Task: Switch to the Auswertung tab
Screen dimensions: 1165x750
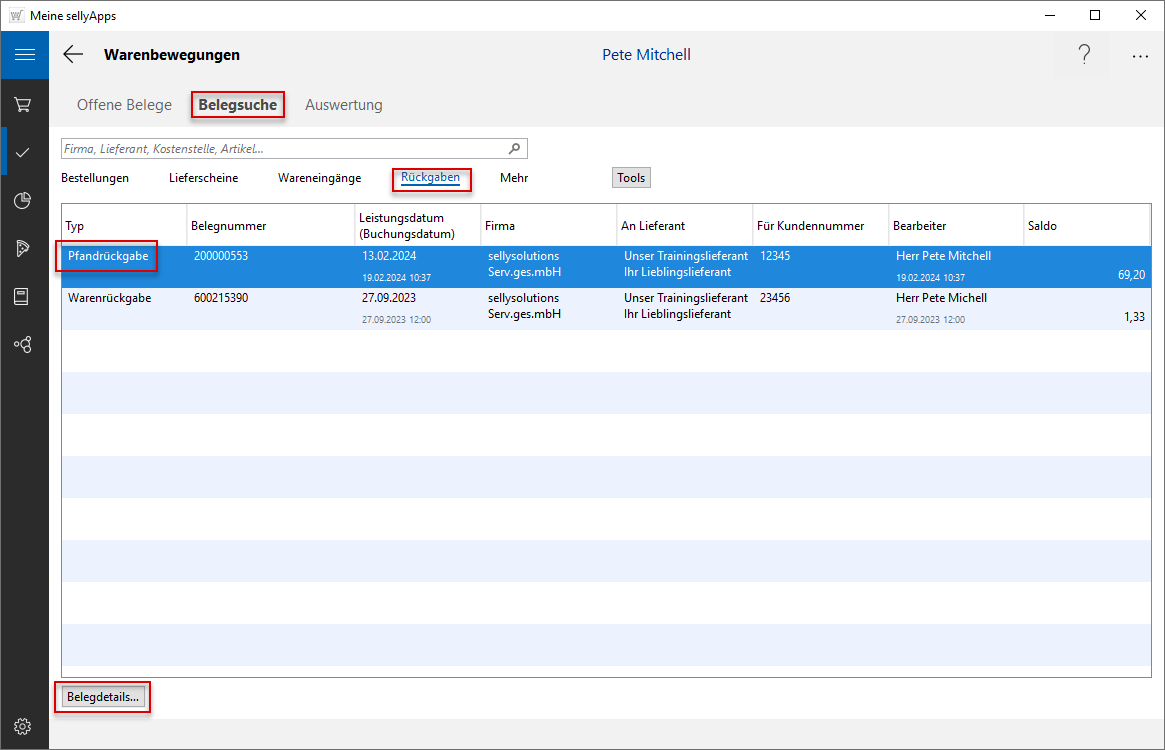Action: click(x=343, y=105)
